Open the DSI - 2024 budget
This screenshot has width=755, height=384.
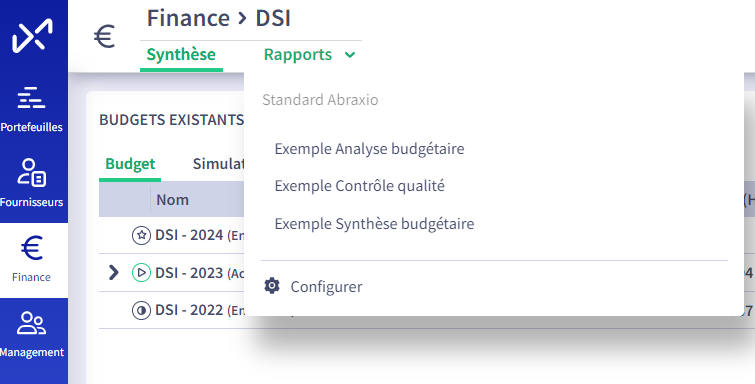click(x=189, y=235)
